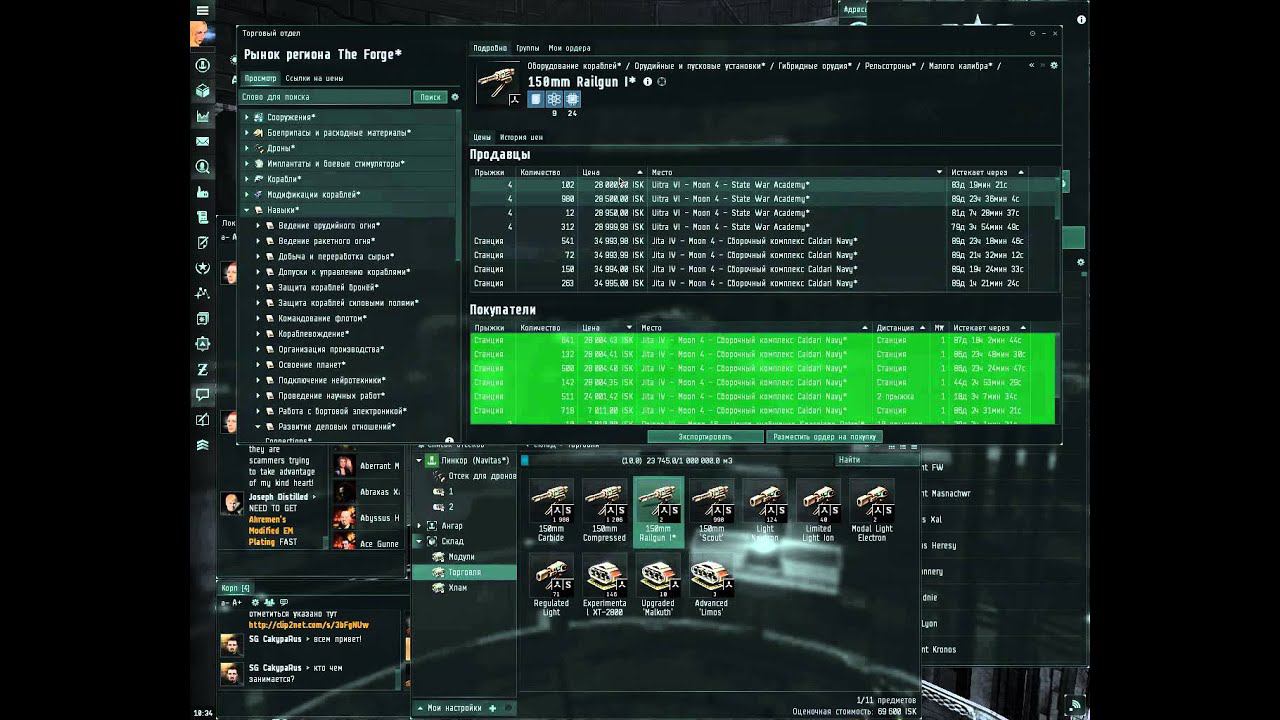Expand Имплантаты и боевые стимуляторы category
1280x720 pixels.
pos(247,163)
